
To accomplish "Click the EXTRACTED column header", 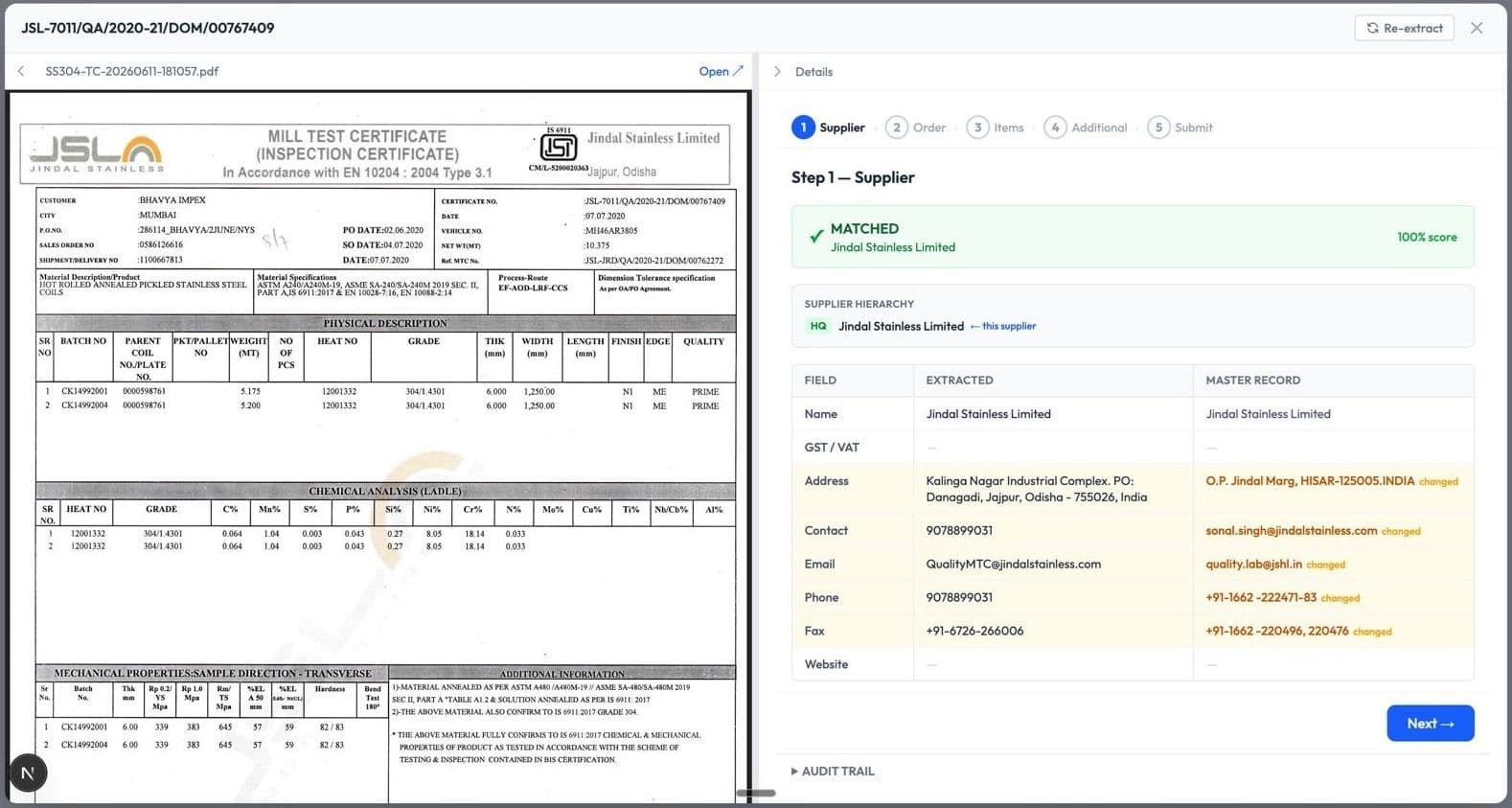I will point(959,381).
